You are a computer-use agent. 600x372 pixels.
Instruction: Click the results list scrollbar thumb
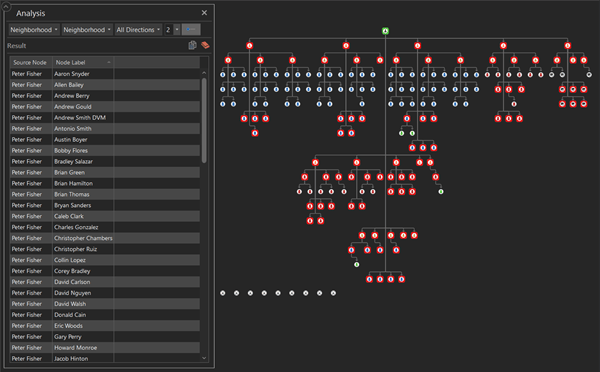[204, 121]
